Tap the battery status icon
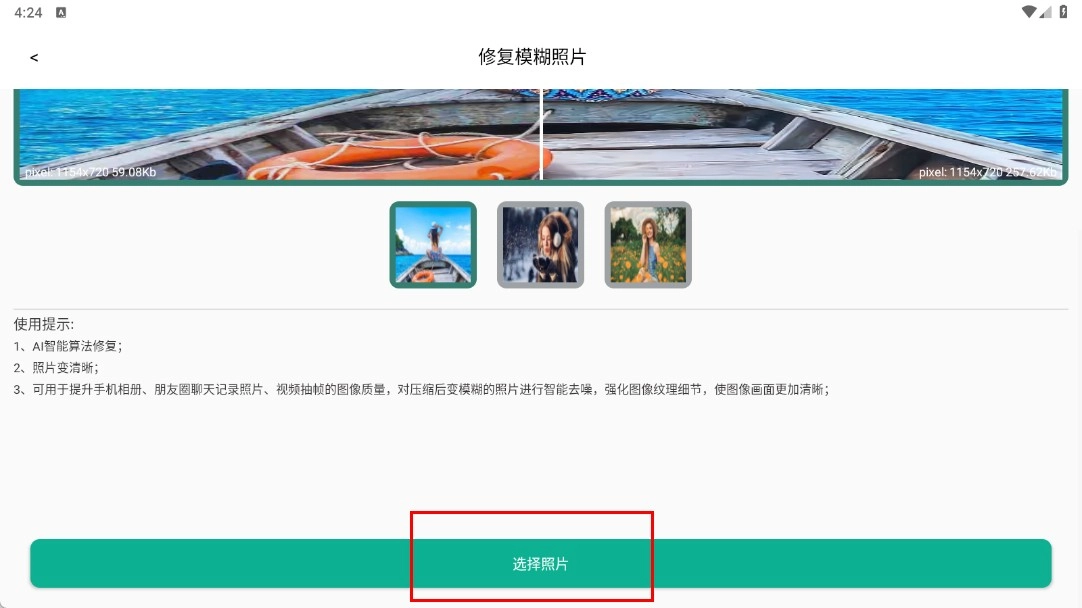The height and width of the screenshot is (608, 1082). pyautogui.click(x=1063, y=12)
